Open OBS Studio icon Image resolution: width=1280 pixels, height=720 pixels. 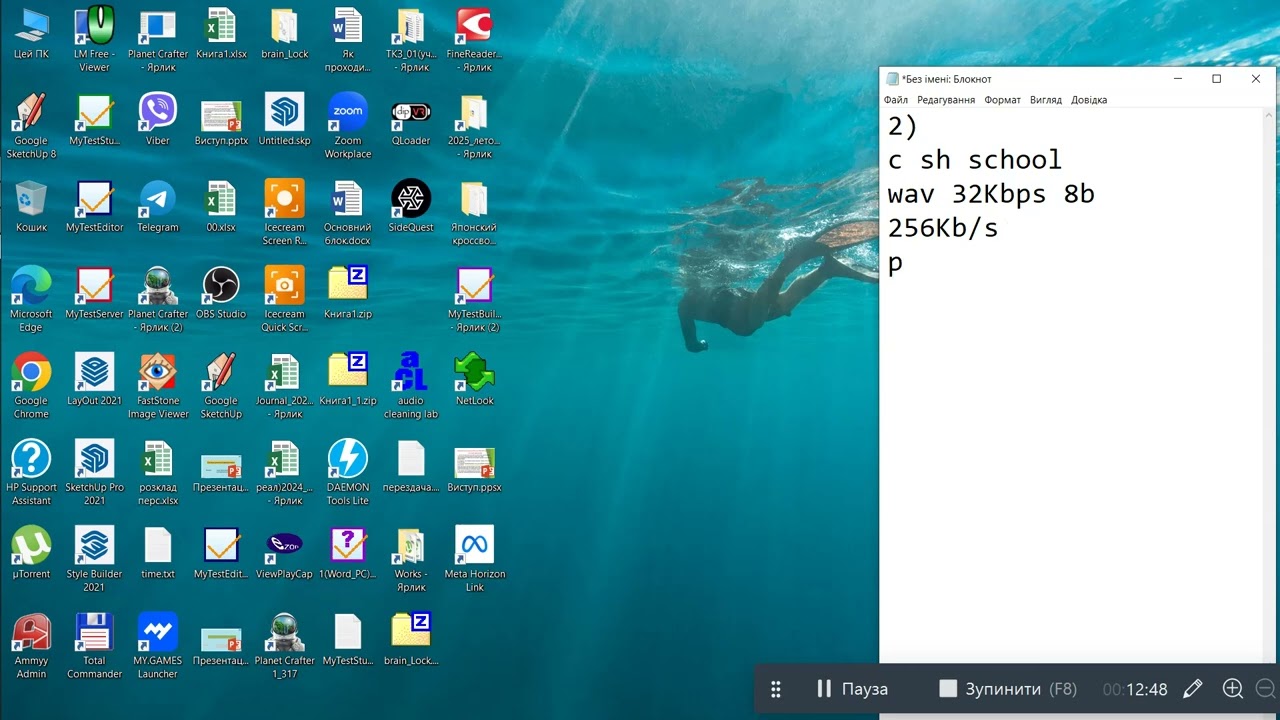click(x=221, y=292)
